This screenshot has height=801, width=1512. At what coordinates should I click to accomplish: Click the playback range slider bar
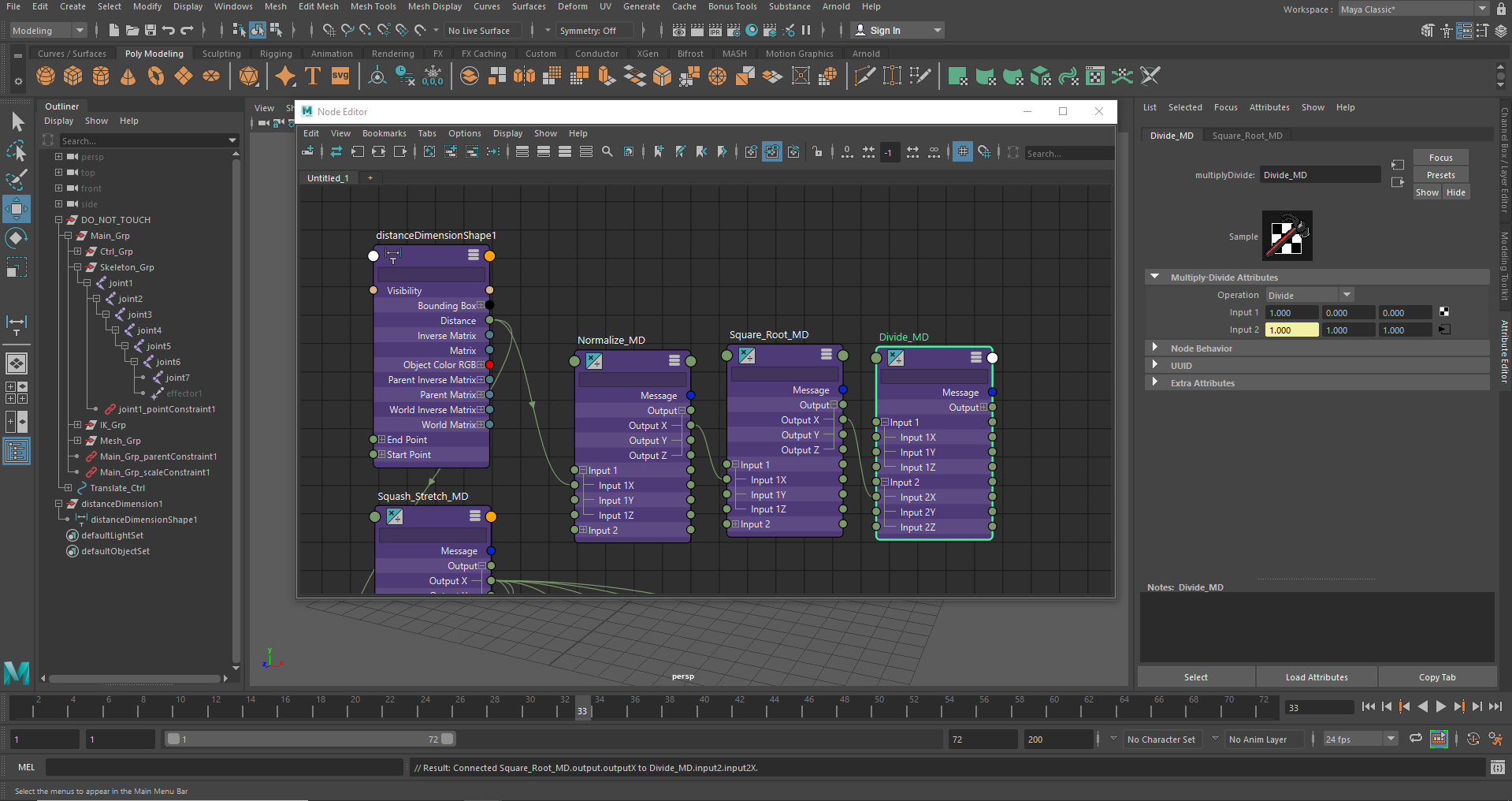point(310,739)
